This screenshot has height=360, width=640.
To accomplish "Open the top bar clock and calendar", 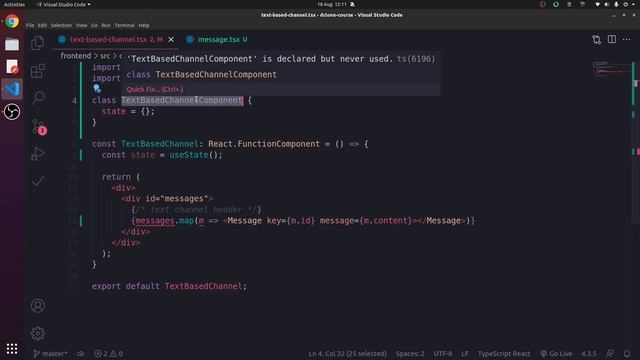I will (x=332, y=4).
